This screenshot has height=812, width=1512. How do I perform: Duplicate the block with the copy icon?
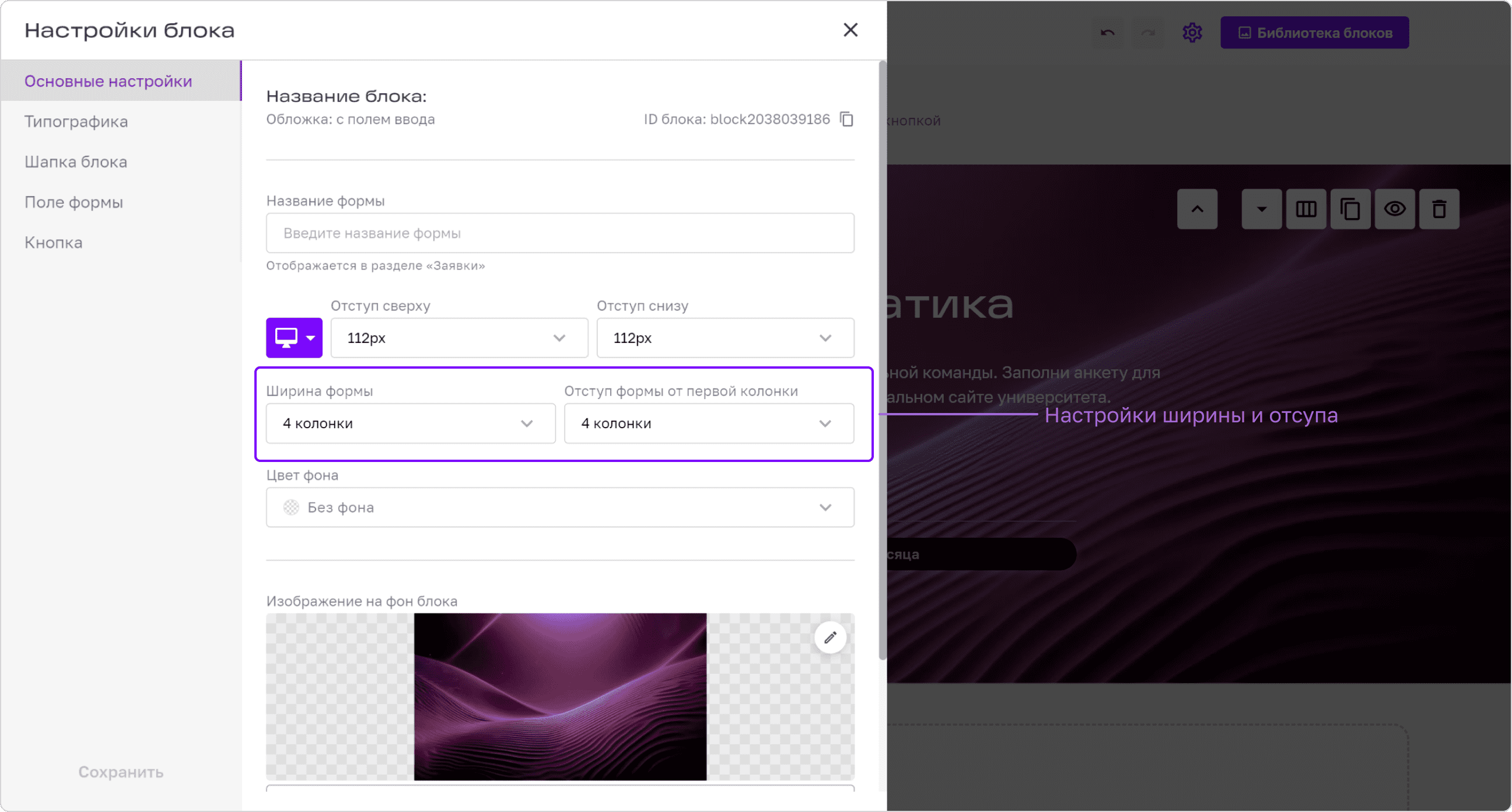tap(1350, 209)
